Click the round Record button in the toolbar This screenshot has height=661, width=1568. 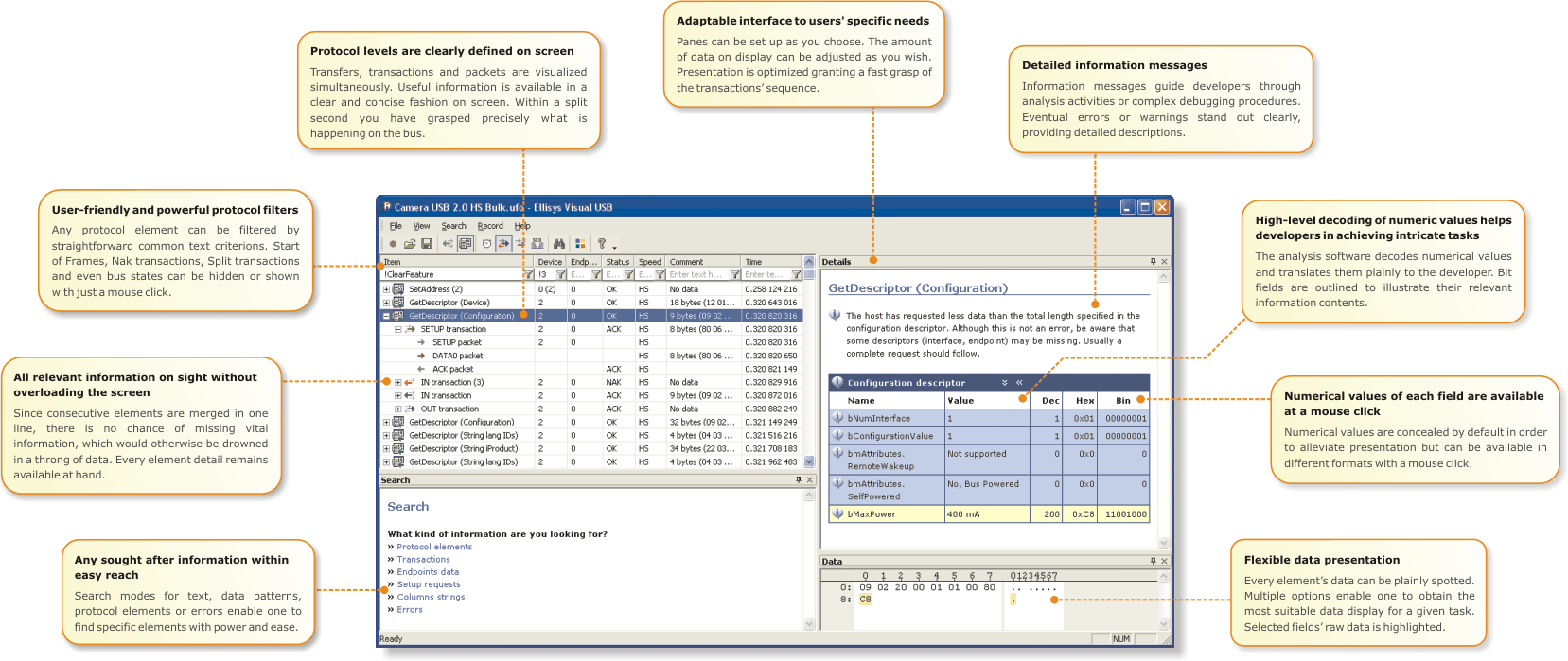[393, 244]
